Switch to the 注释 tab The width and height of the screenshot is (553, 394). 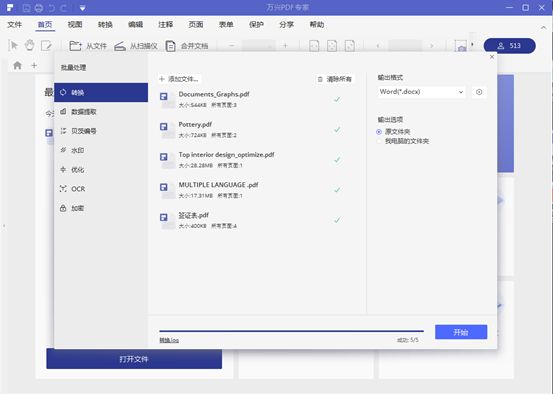(x=166, y=25)
